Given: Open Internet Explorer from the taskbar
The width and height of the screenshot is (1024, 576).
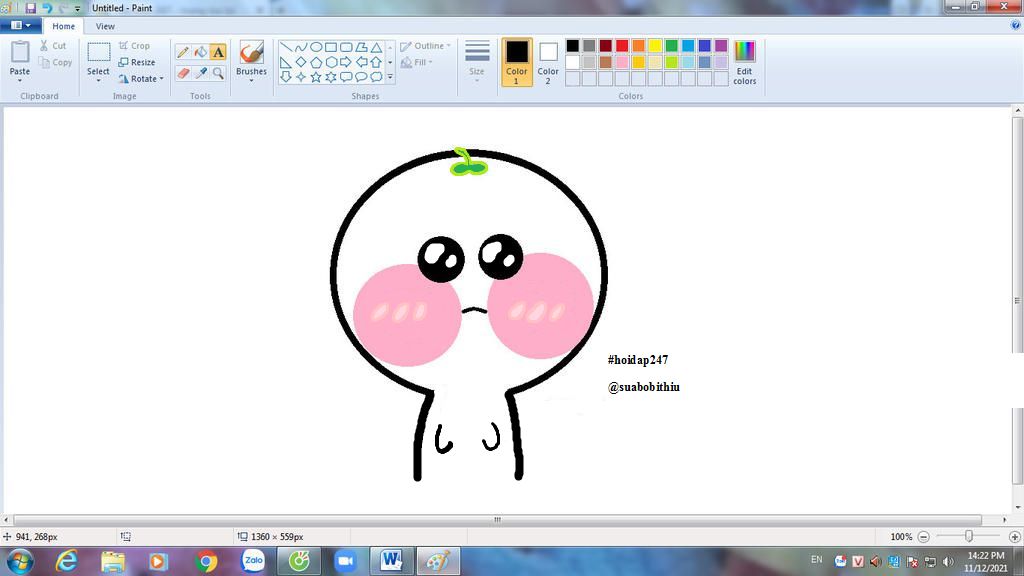Looking at the screenshot, I should (x=66, y=562).
